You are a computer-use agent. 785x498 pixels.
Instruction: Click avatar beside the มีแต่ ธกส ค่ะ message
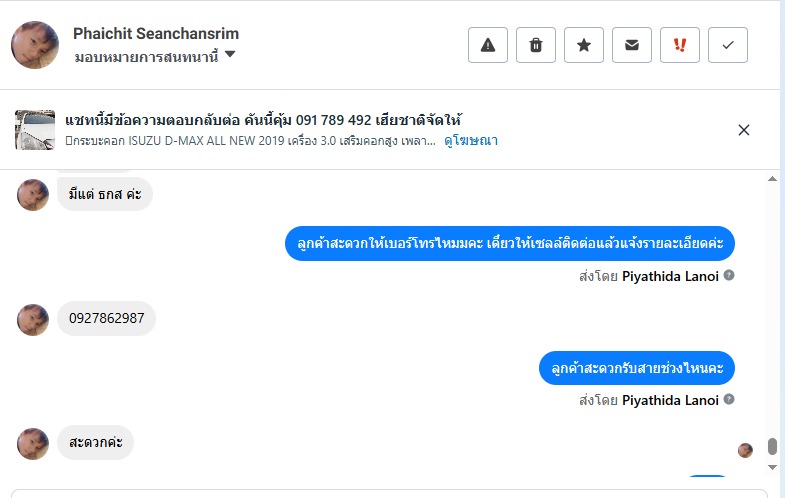pos(33,195)
